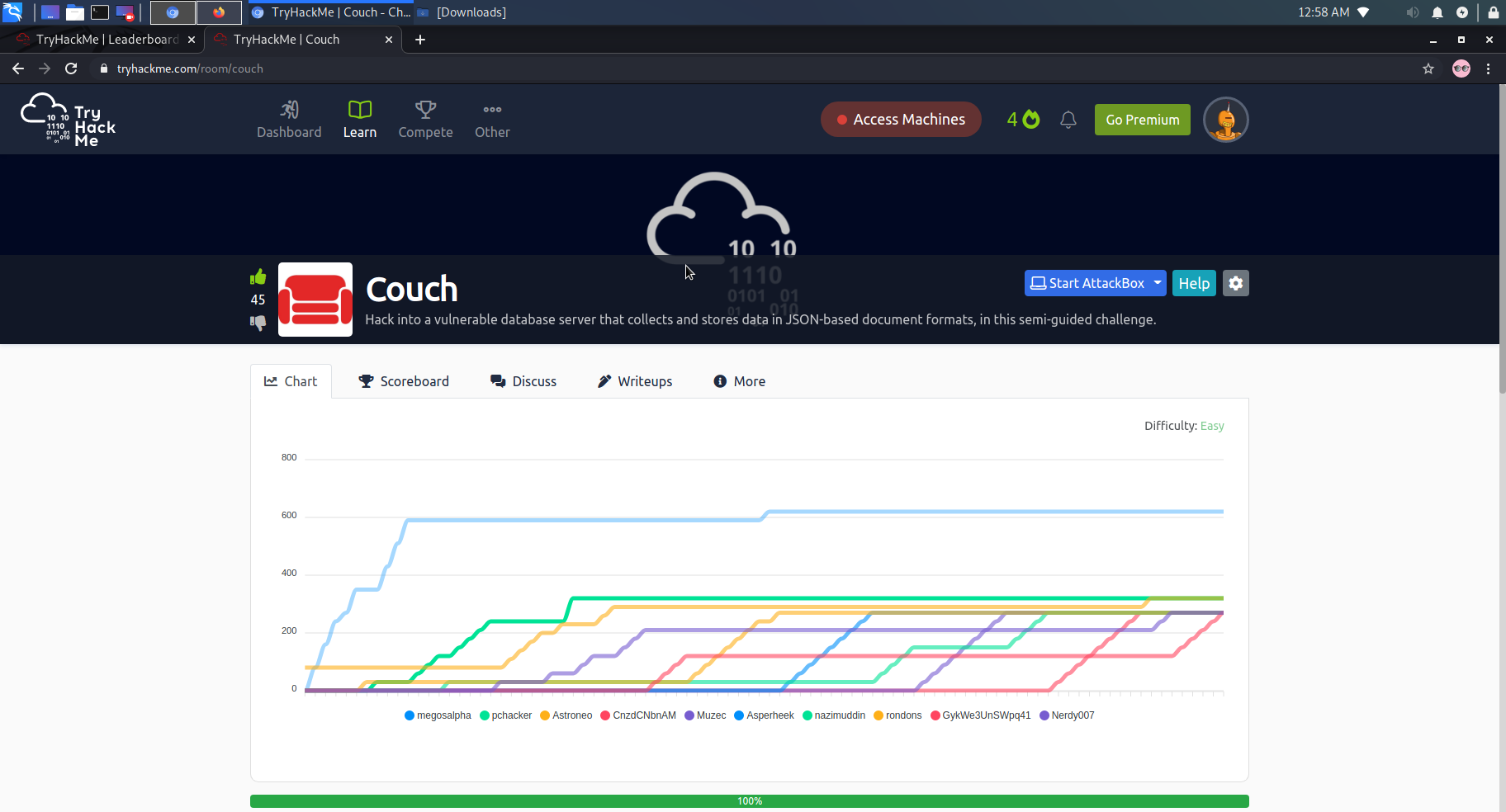
Task: Toggle GykWe3UnSWpq41 series in chart legend
Action: pos(981,715)
